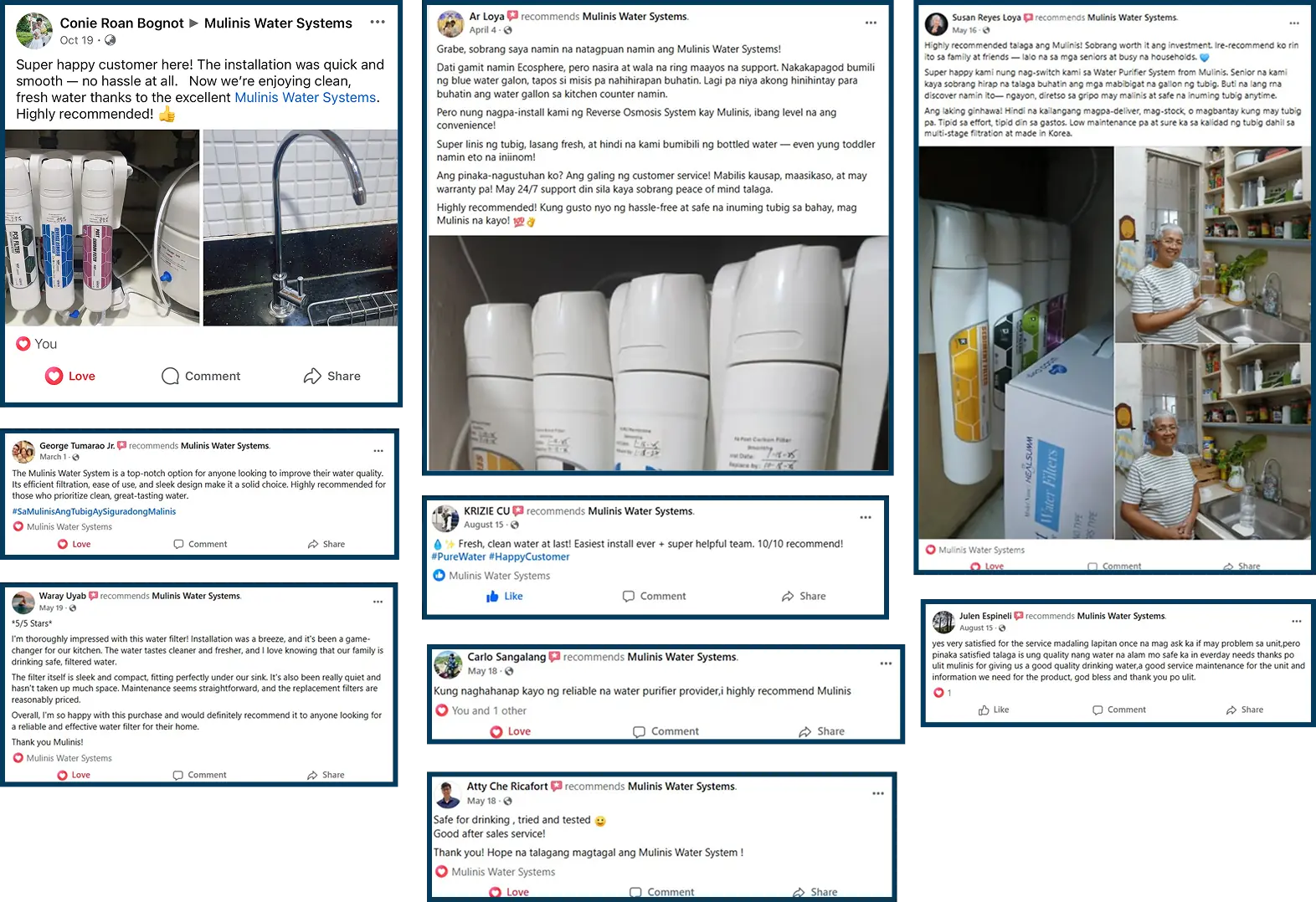The height and width of the screenshot is (902, 1316).
Task: Click Comment icon on George Tumarao Jr. review
Action: (x=178, y=544)
